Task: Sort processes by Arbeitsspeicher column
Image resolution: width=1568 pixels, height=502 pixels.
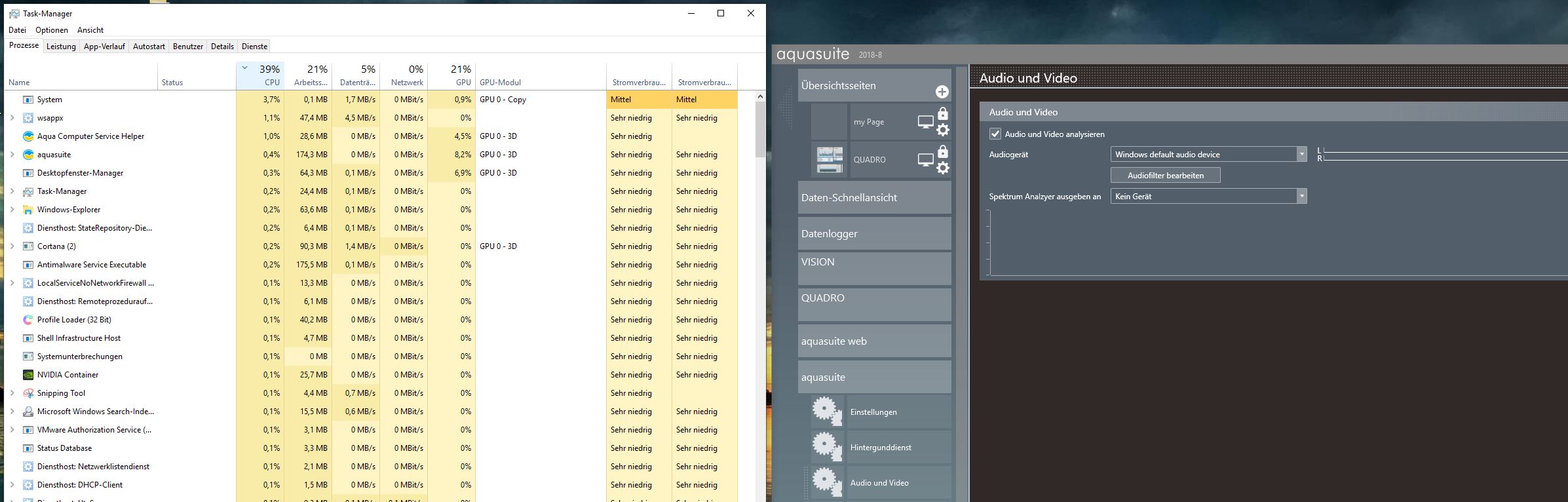Action: (310, 76)
